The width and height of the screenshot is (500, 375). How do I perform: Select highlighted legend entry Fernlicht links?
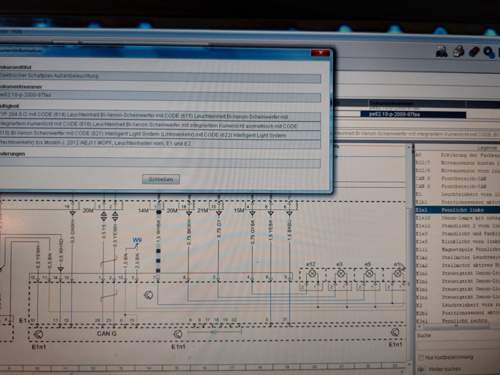point(457,210)
